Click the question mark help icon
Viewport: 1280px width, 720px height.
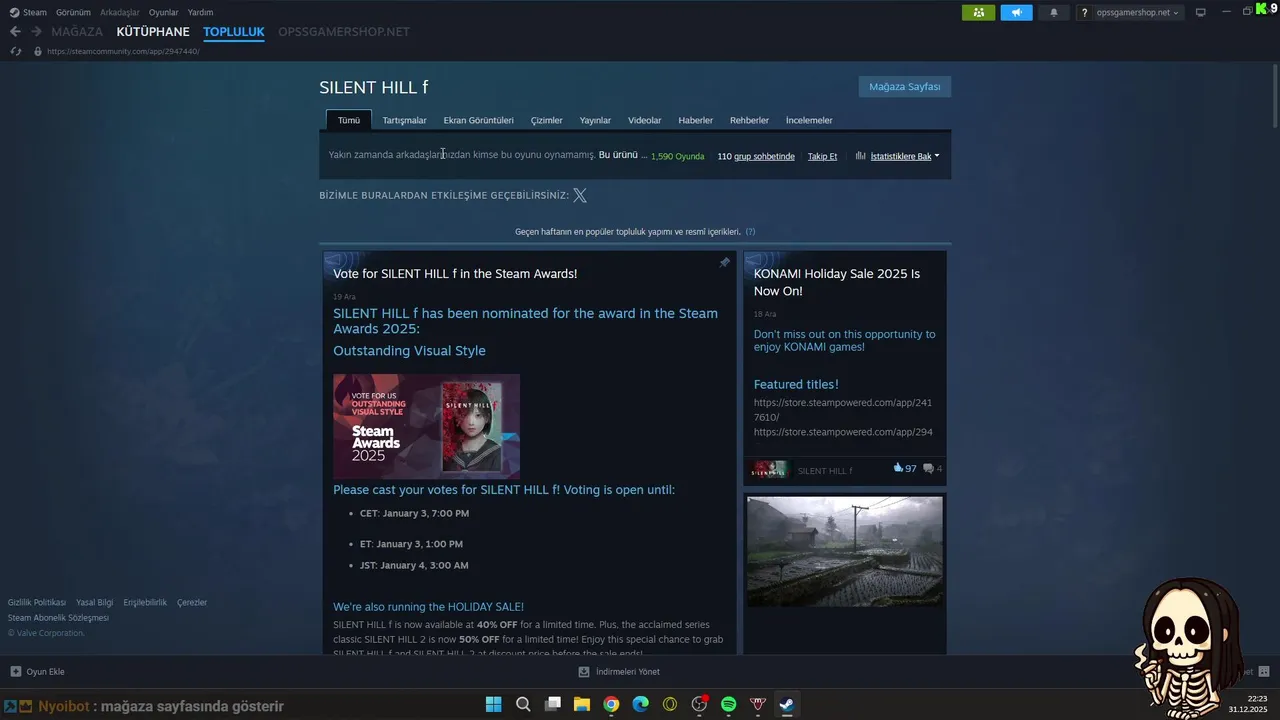(x=1084, y=13)
